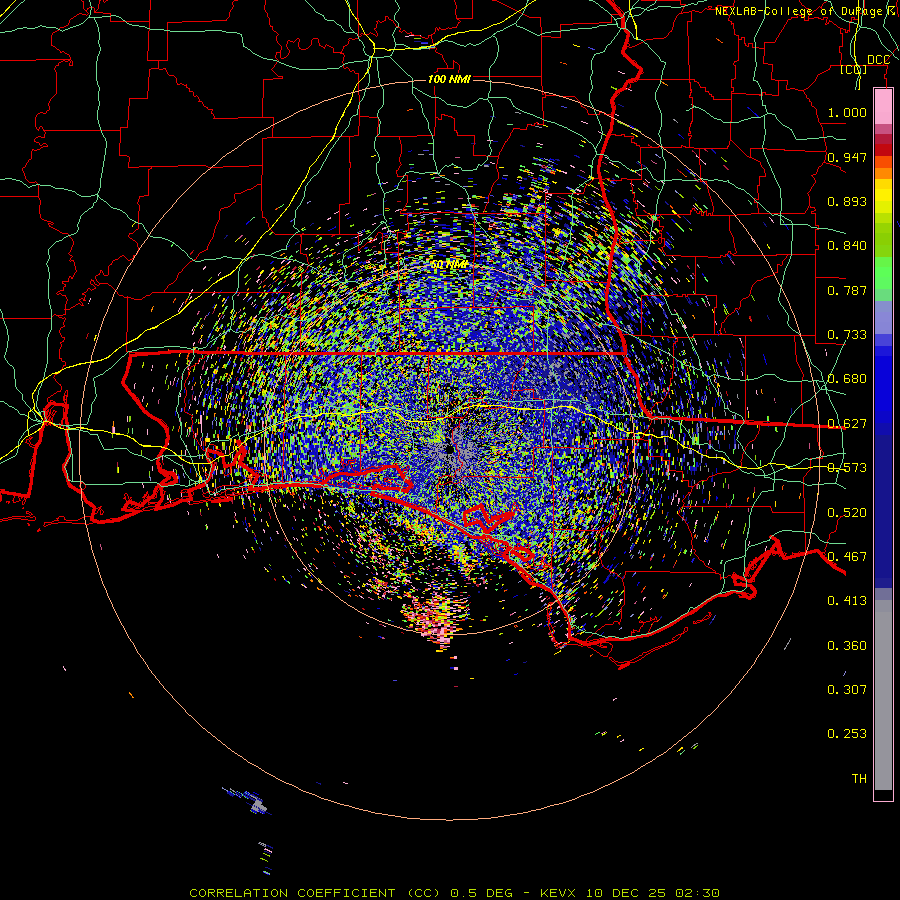Screen dimensions: 900x900
Task: Select the 0.893 legend value
Action: pyautogui.click(x=847, y=201)
